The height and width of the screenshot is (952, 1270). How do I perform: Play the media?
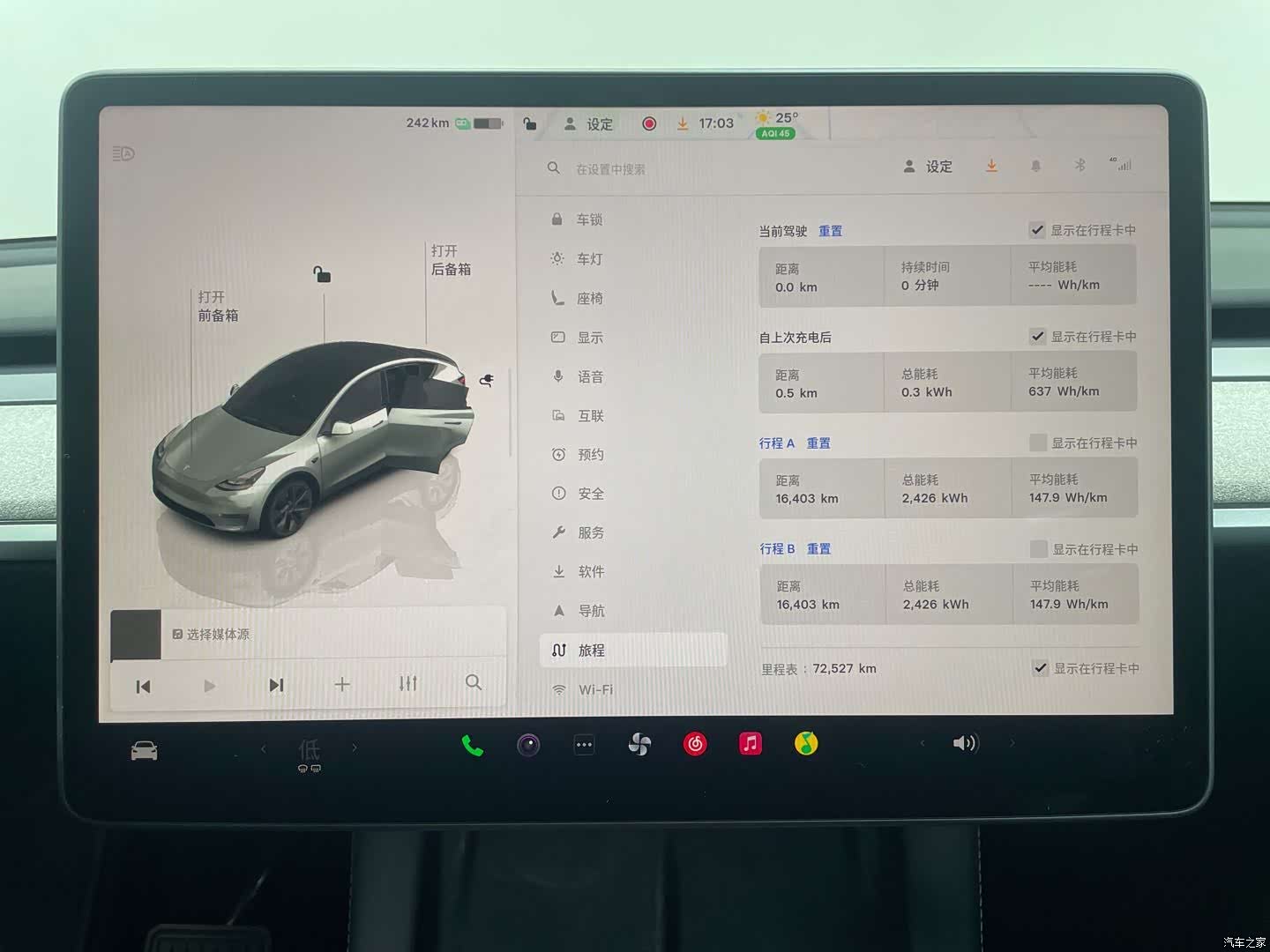click(x=209, y=686)
